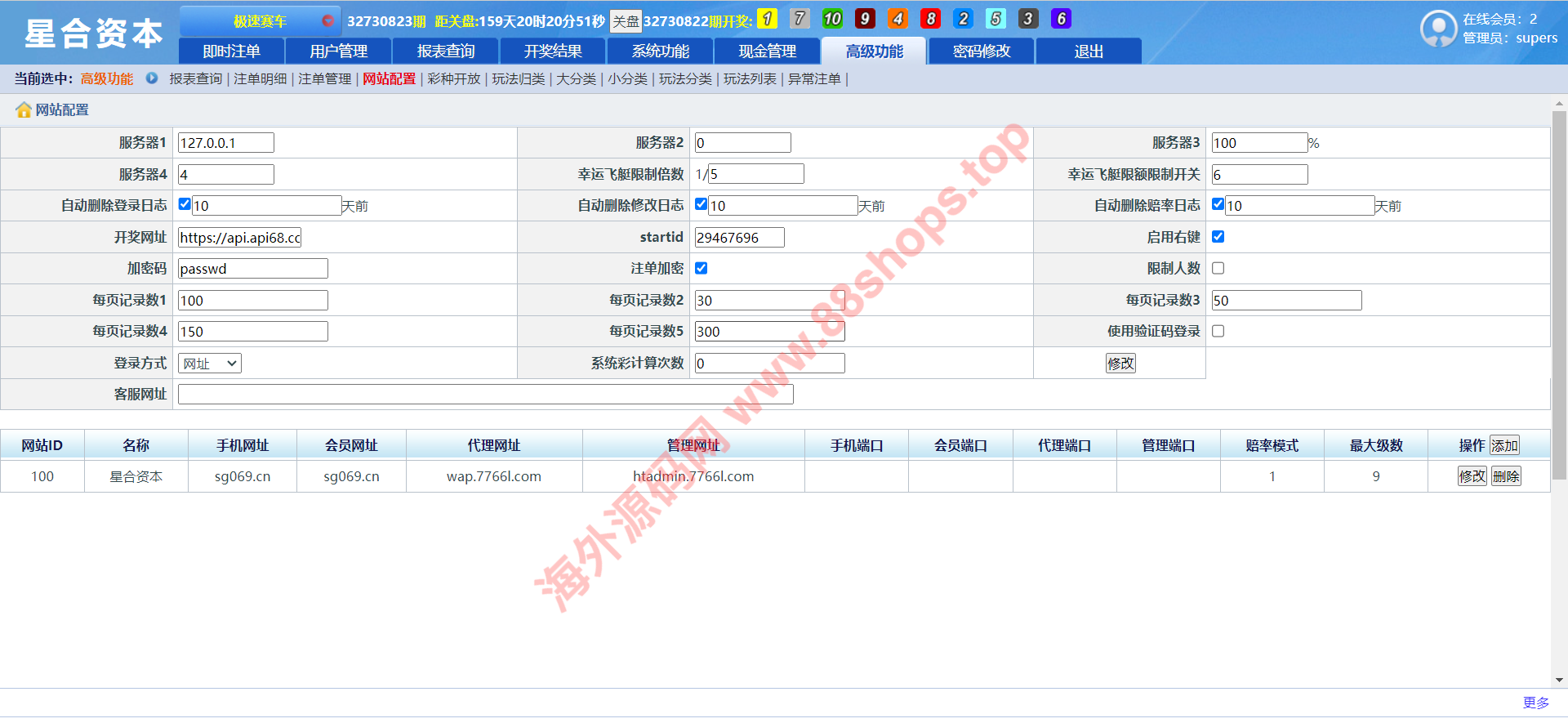Viewport: 1568px width, 723px height.
Task: Click 删除 for the 星合资本 row
Action: coord(1506,476)
